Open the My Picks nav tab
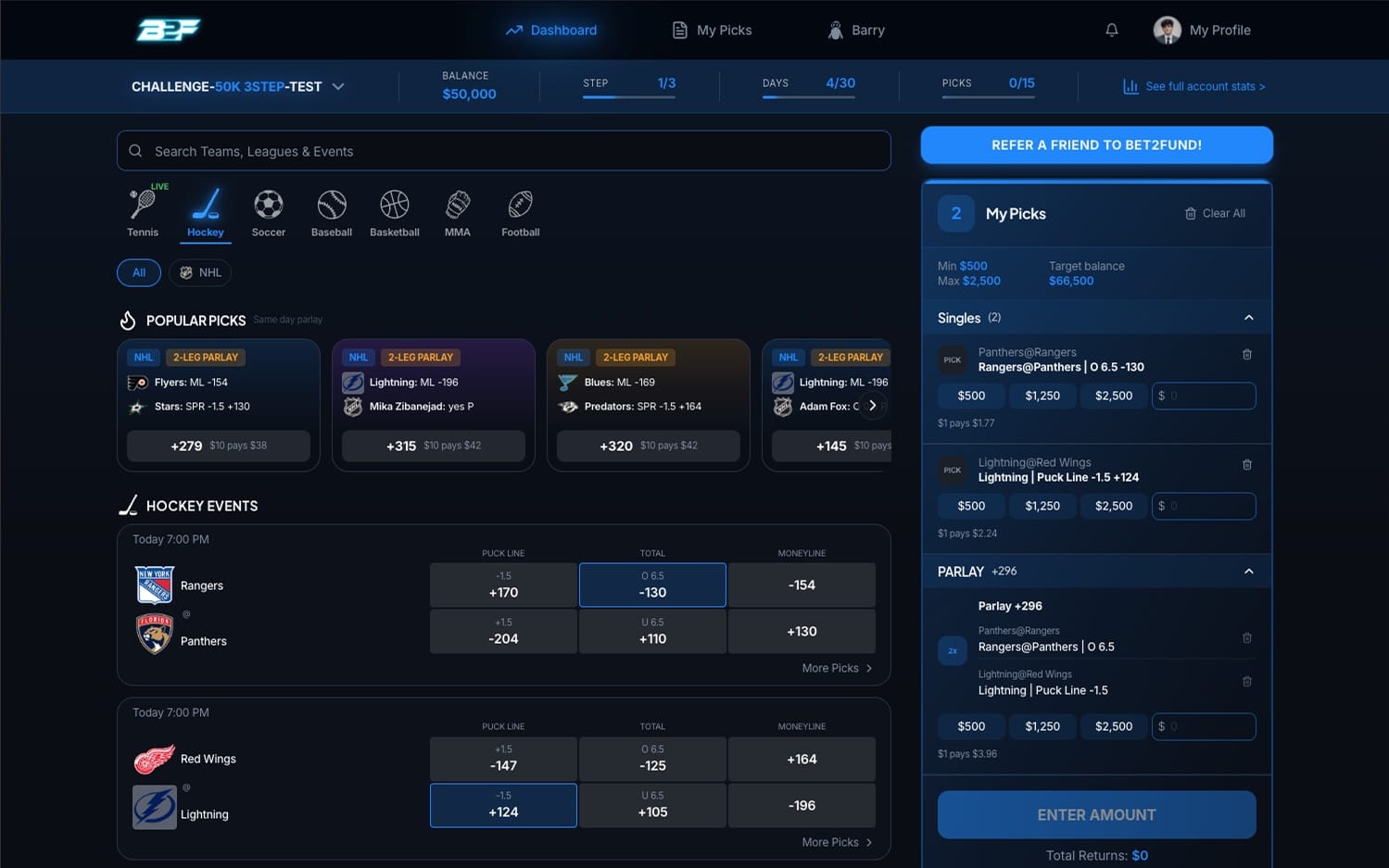1389x868 pixels. point(712,31)
